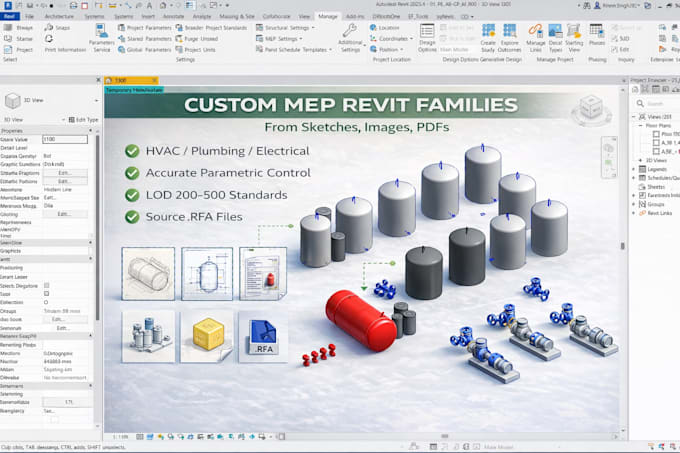Toggle the third floor plan checkbox in Project Browser
680x453 pixels.
(x=656, y=152)
